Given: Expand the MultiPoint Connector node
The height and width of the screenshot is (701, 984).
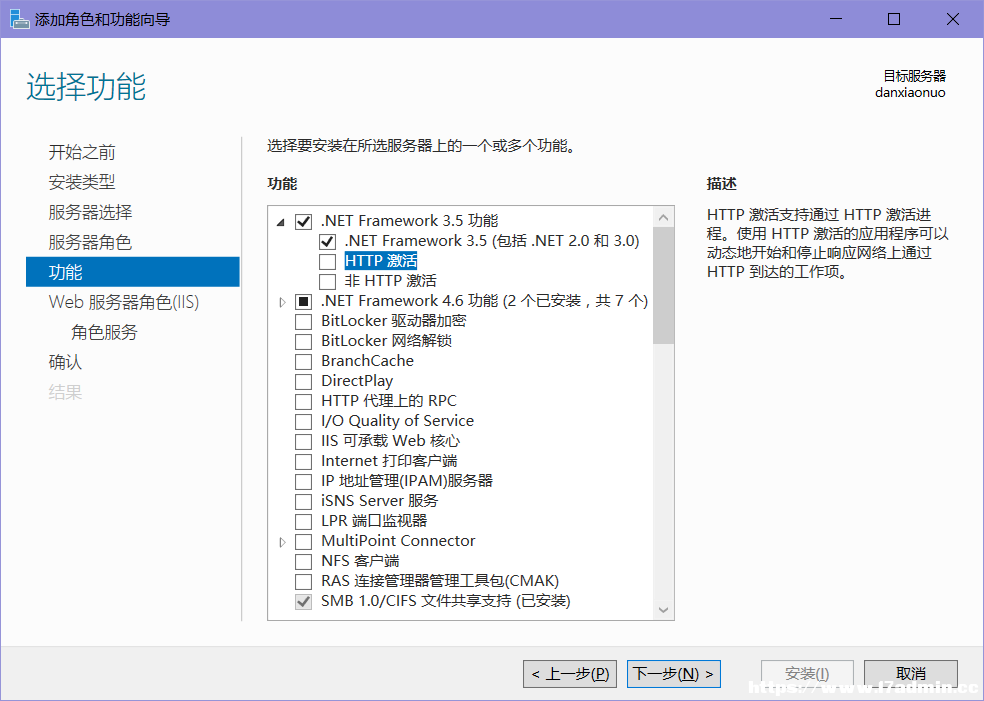Looking at the screenshot, I should tap(282, 542).
